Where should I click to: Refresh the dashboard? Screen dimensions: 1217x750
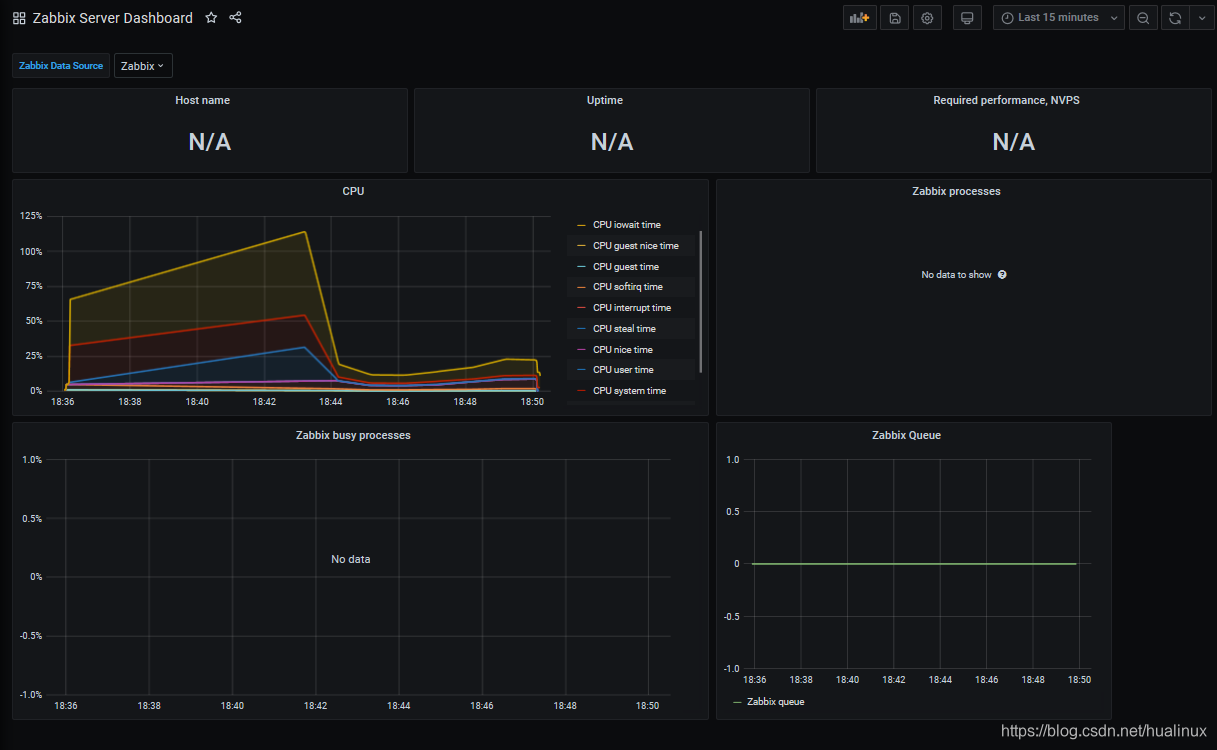[1175, 18]
